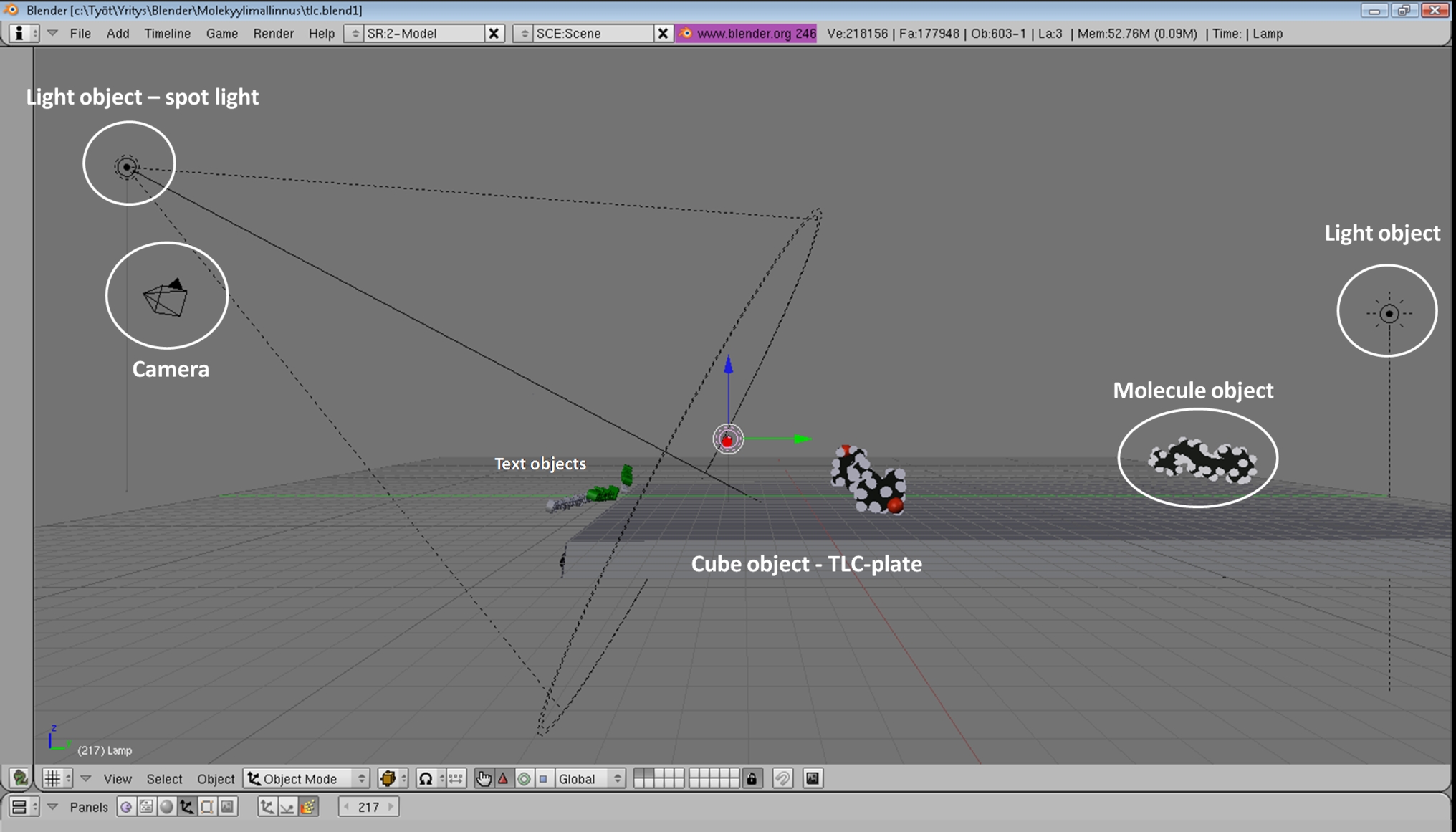This screenshot has width=1456, height=832.
Task: Select Object buttons sub-context icon
Action: [x=267, y=807]
